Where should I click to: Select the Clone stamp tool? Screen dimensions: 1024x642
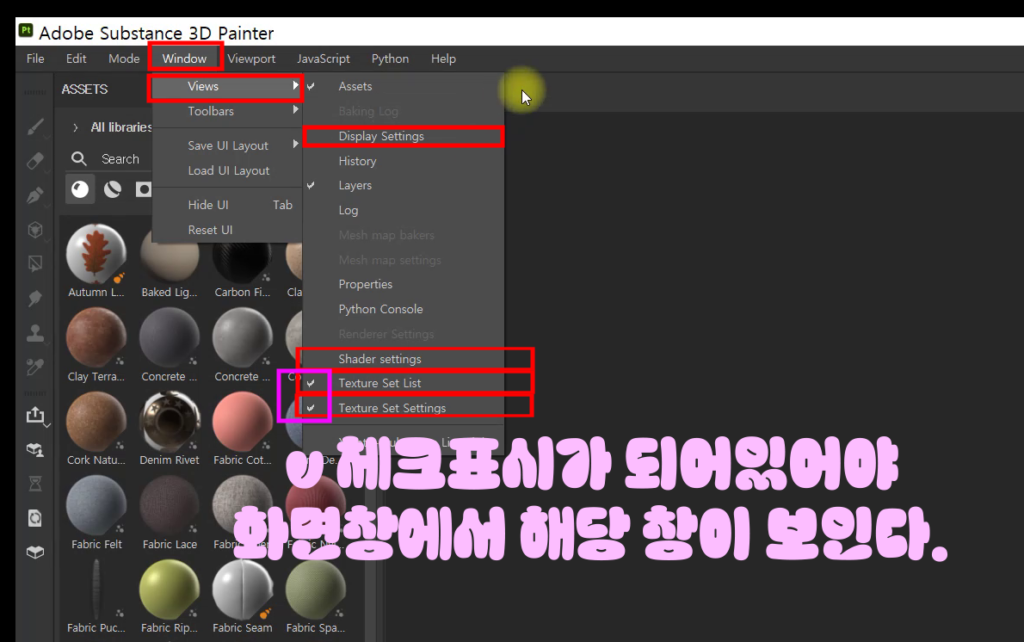click(x=35, y=333)
